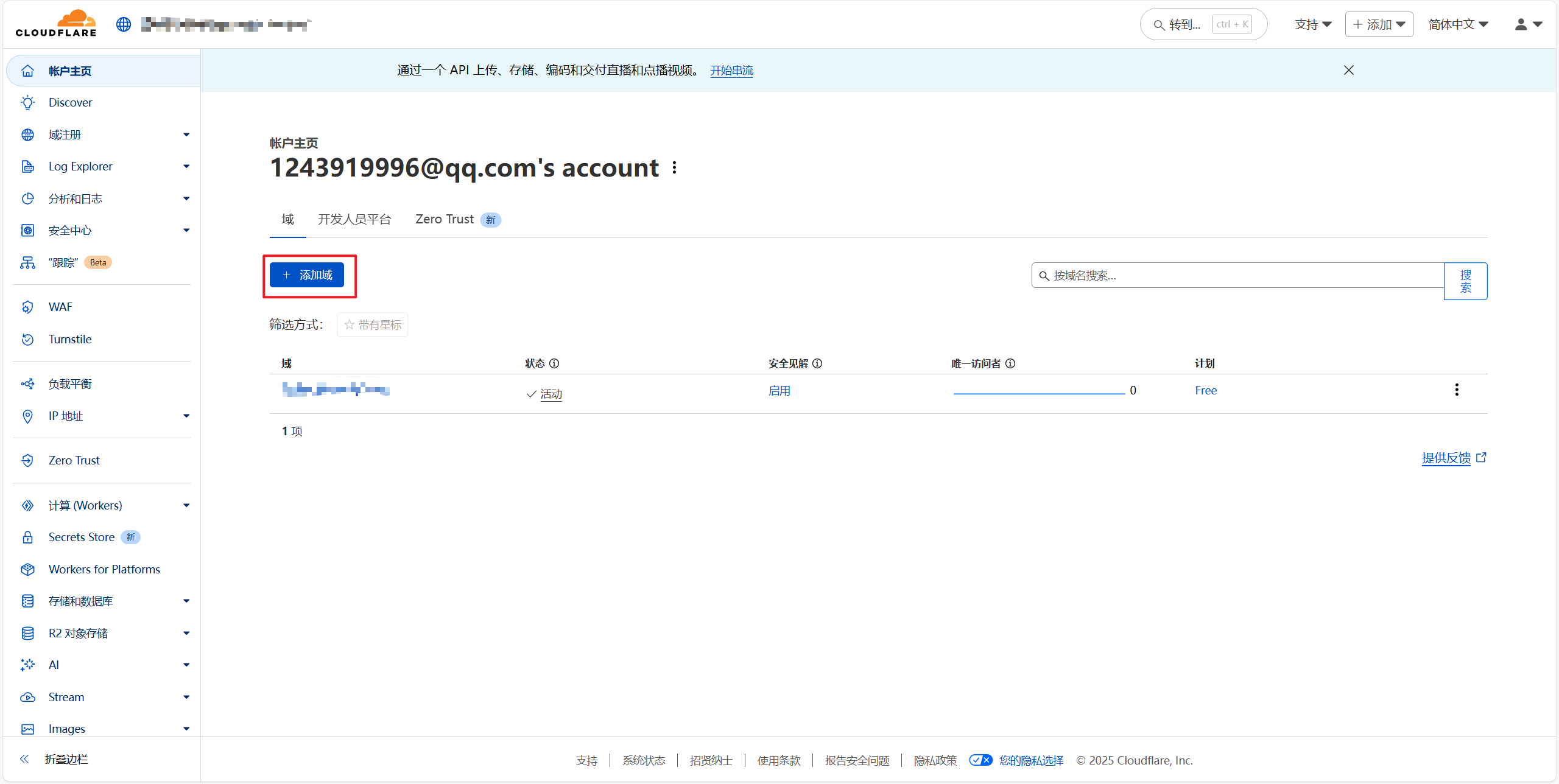Expand the 安全中心 section arrow

pos(186,230)
